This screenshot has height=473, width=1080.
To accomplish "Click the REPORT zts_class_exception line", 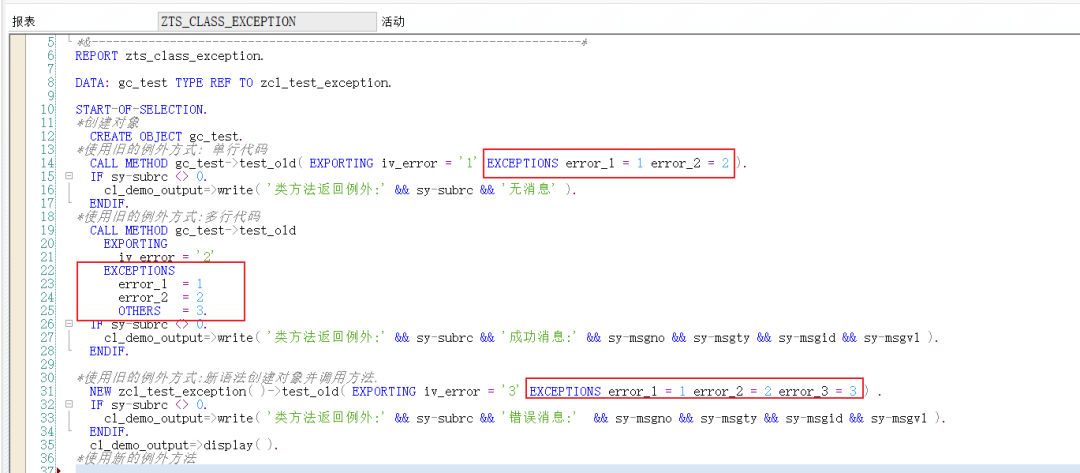I will coord(169,56).
